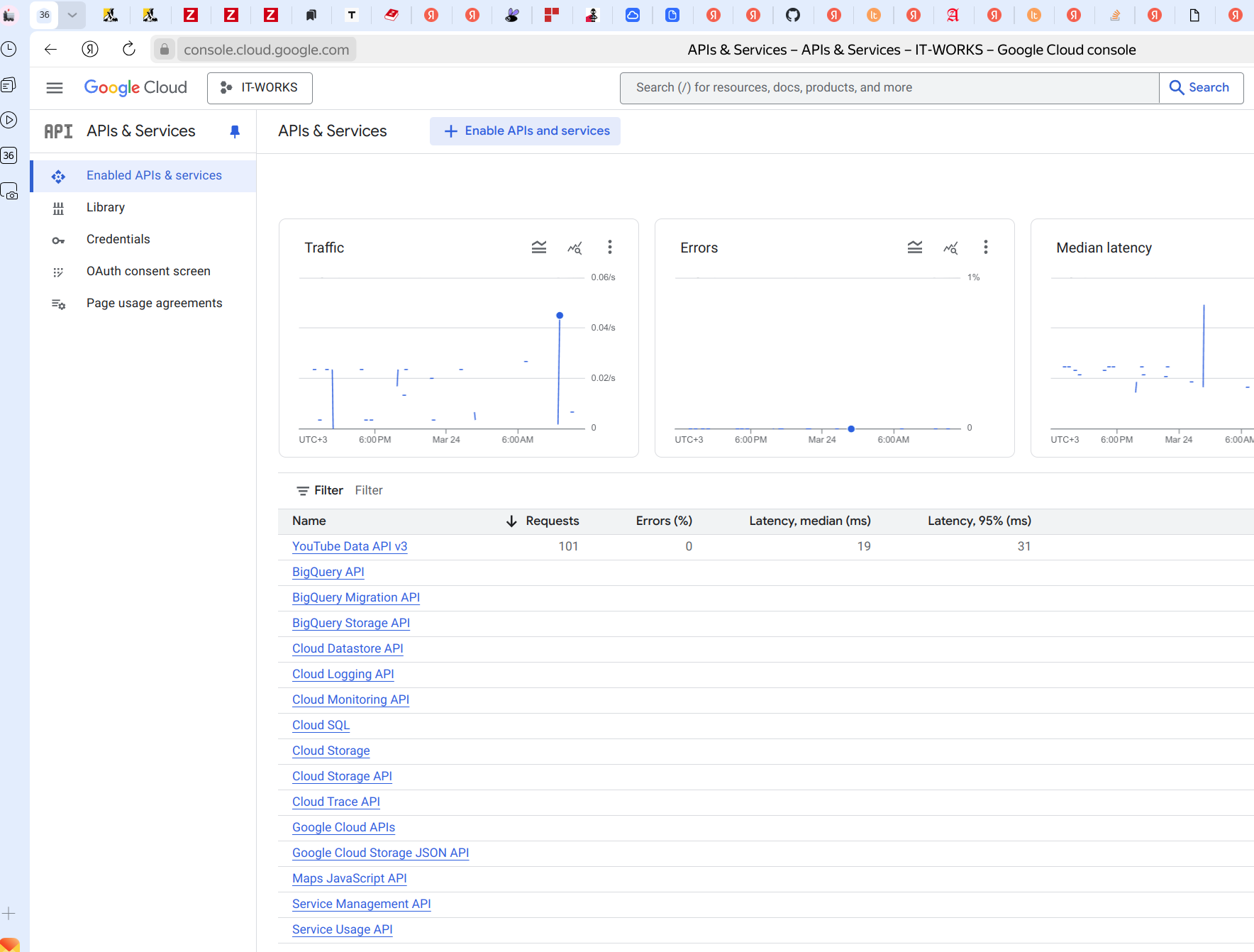Click Enable APIs and services button
This screenshot has height=952, width=1254.
pyautogui.click(x=525, y=131)
